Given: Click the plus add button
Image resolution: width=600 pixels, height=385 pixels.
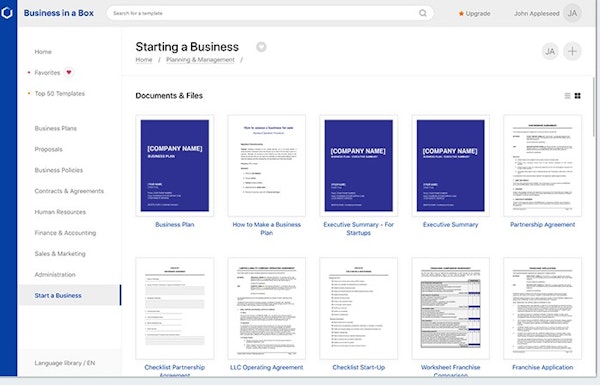Looking at the screenshot, I should 572,51.
